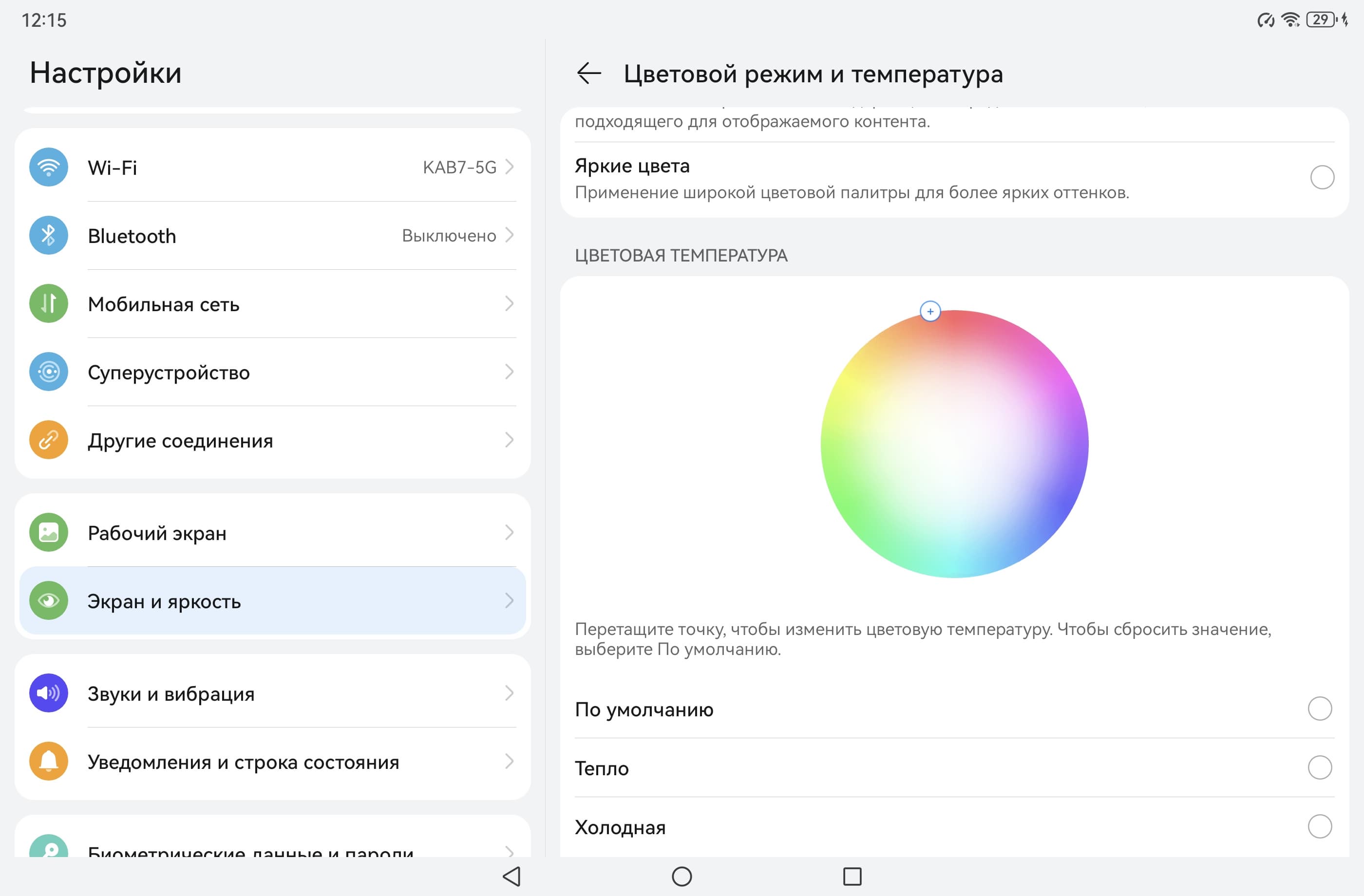Select the Яркие цвета radio button
Image resolution: width=1364 pixels, height=896 pixels.
pyautogui.click(x=1322, y=177)
